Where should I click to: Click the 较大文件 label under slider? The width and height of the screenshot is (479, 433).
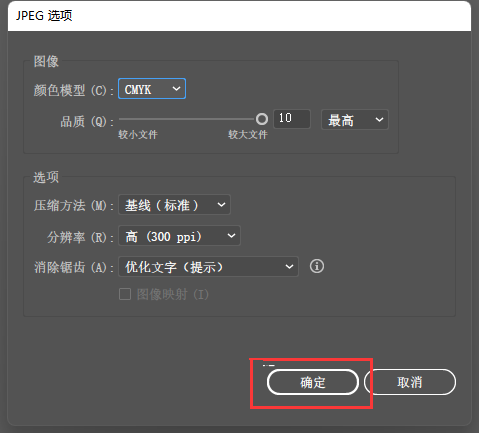(x=248, y=135)
